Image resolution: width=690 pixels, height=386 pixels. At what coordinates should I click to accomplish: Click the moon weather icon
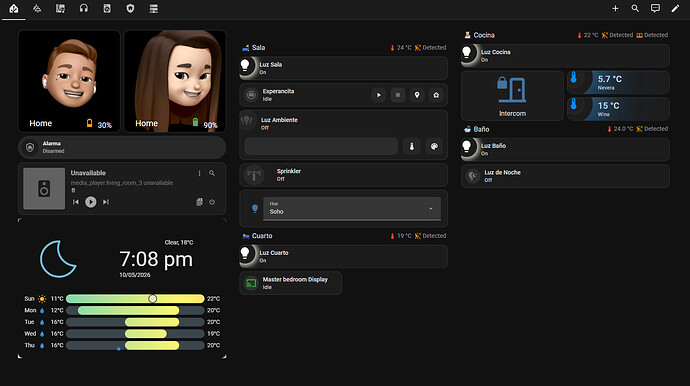[x=58, y=259]
